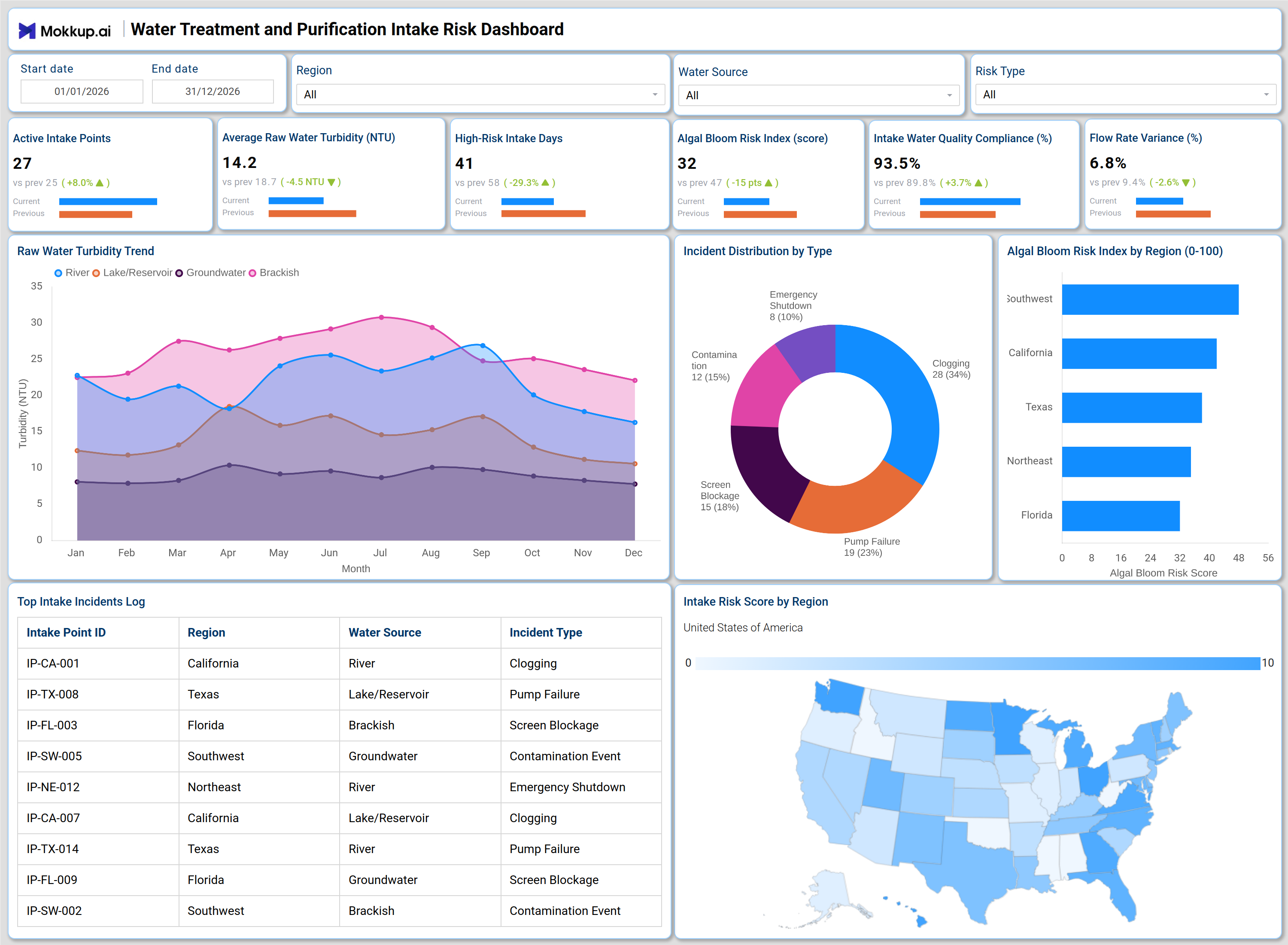Click the End date input field
The image size is (1288, 945).
[213, 91]
